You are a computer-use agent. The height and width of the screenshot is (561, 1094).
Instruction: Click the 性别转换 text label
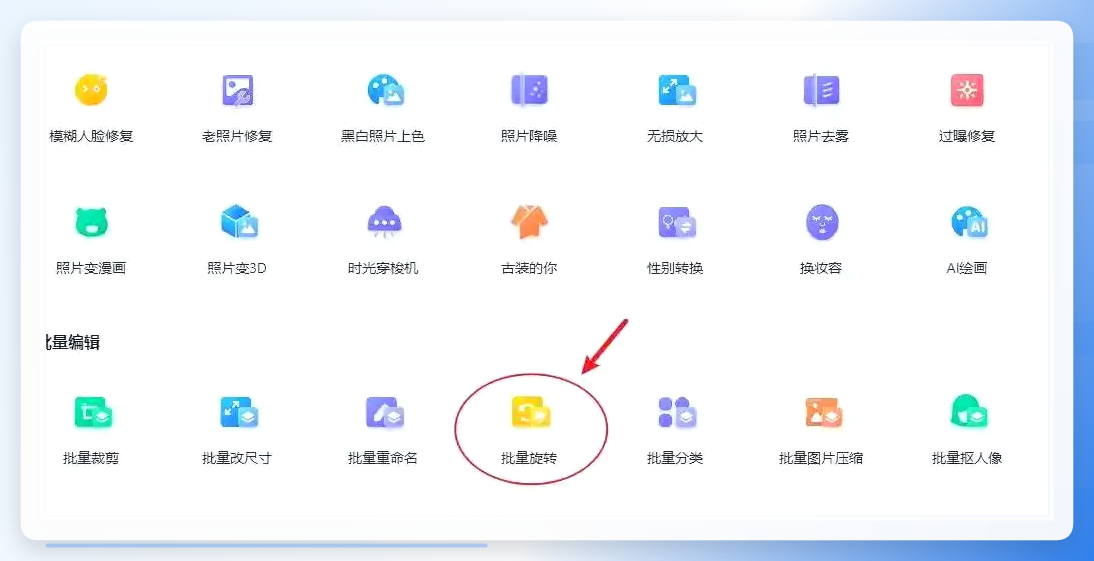click(675, 268)
